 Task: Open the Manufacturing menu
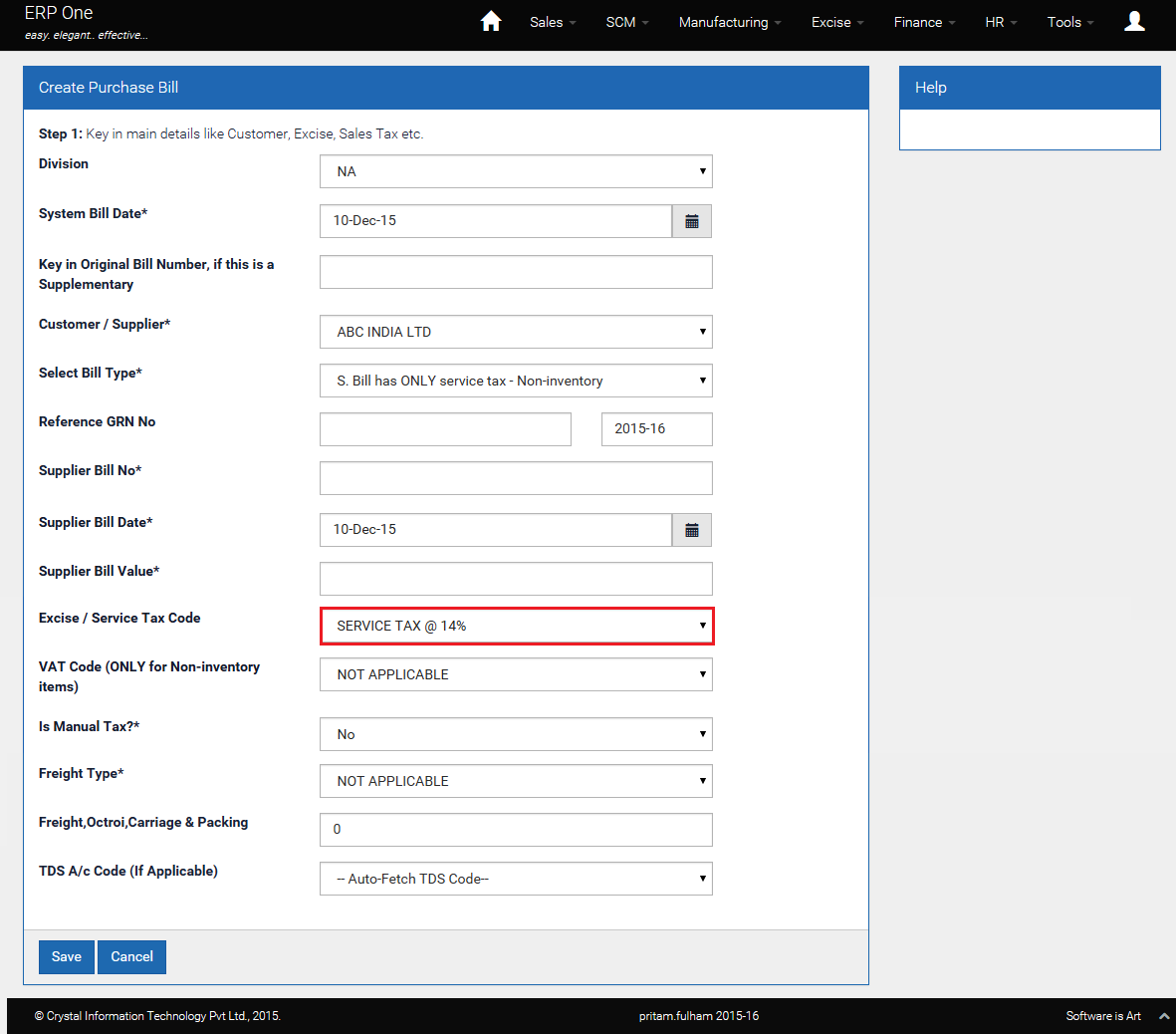pos(730,23)
